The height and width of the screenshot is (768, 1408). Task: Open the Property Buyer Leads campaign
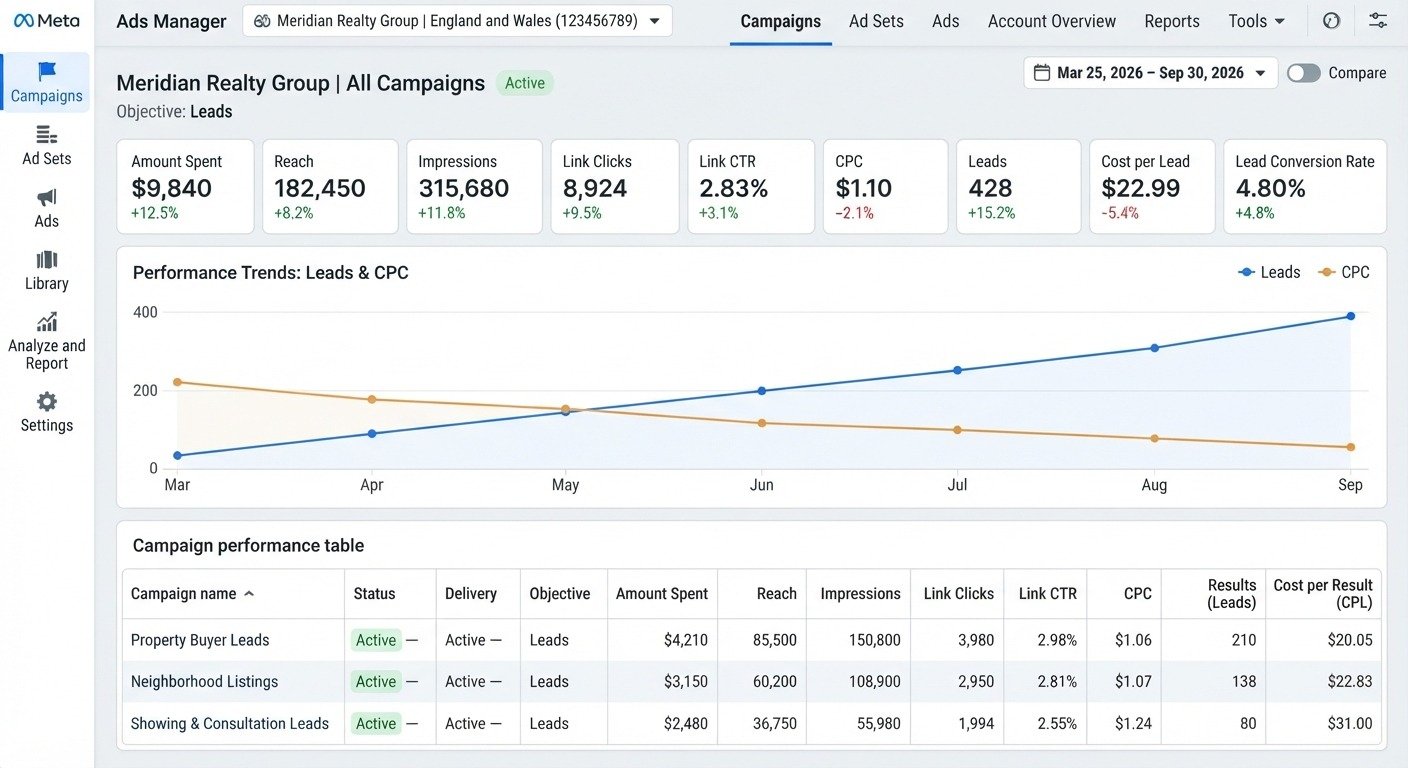click(200, 640)
